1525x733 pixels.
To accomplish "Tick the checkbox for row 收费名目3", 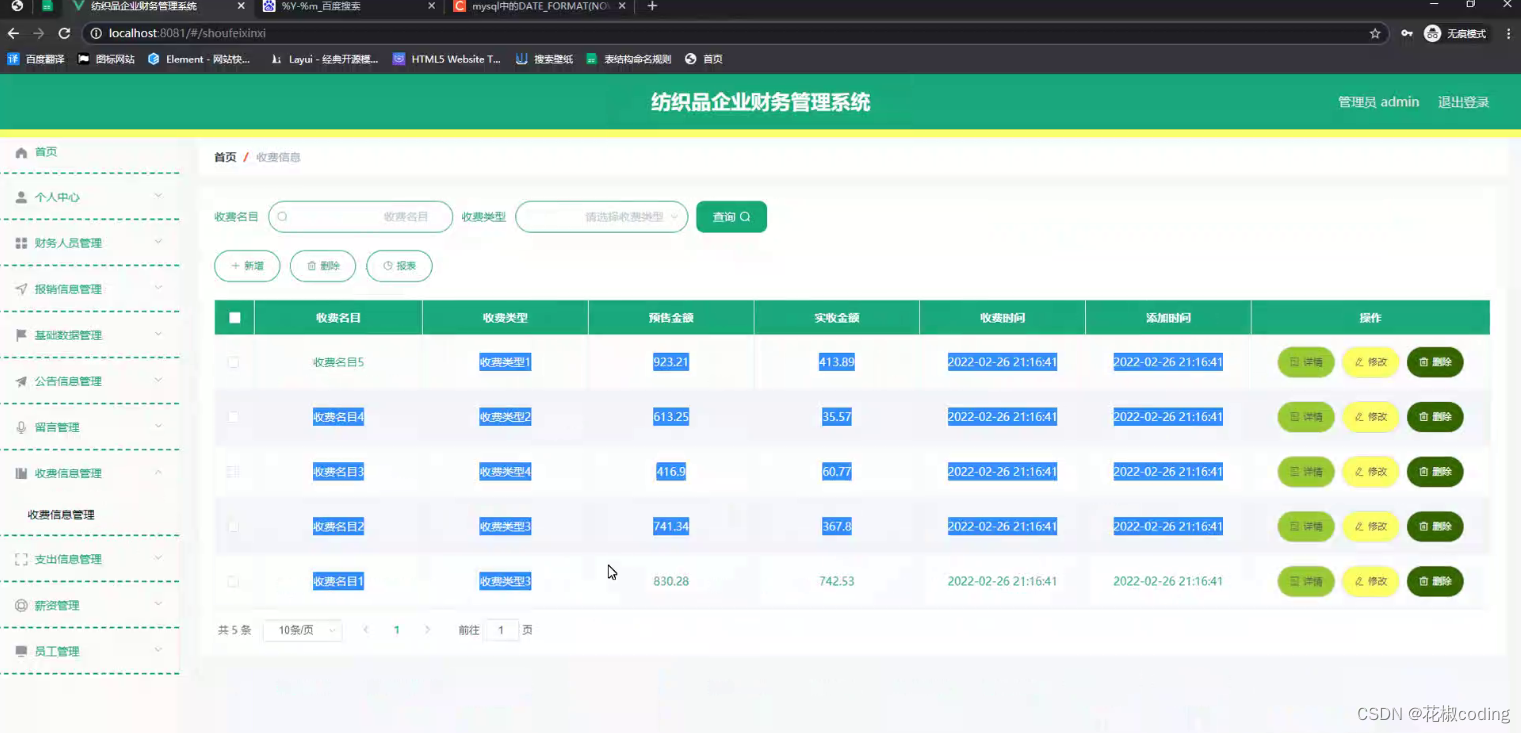I will (233, 471).
